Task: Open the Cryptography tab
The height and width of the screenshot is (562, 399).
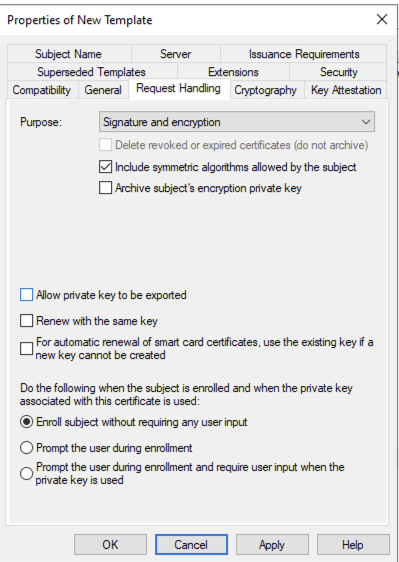Action: [x=266, y=90]
